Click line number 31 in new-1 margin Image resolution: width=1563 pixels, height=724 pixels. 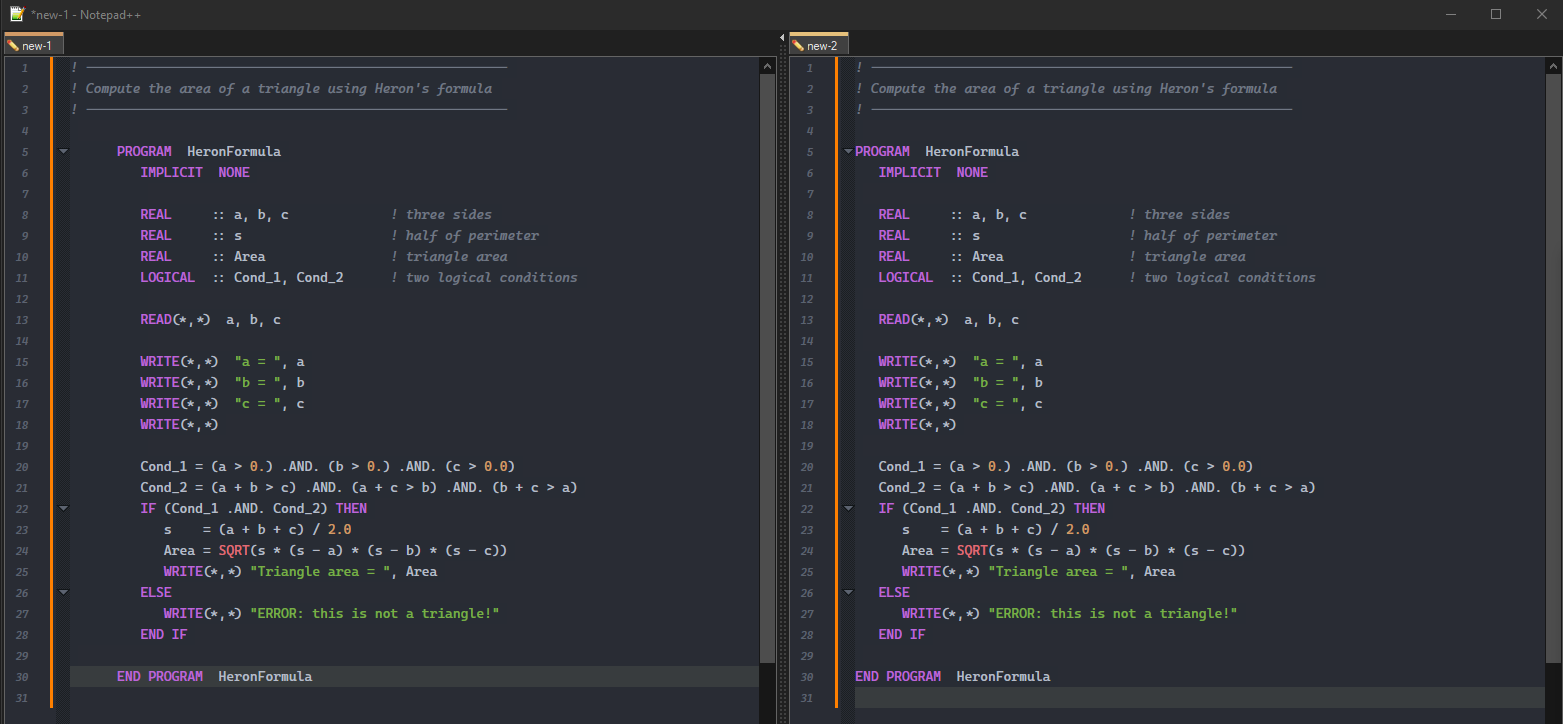pos(23,698)
